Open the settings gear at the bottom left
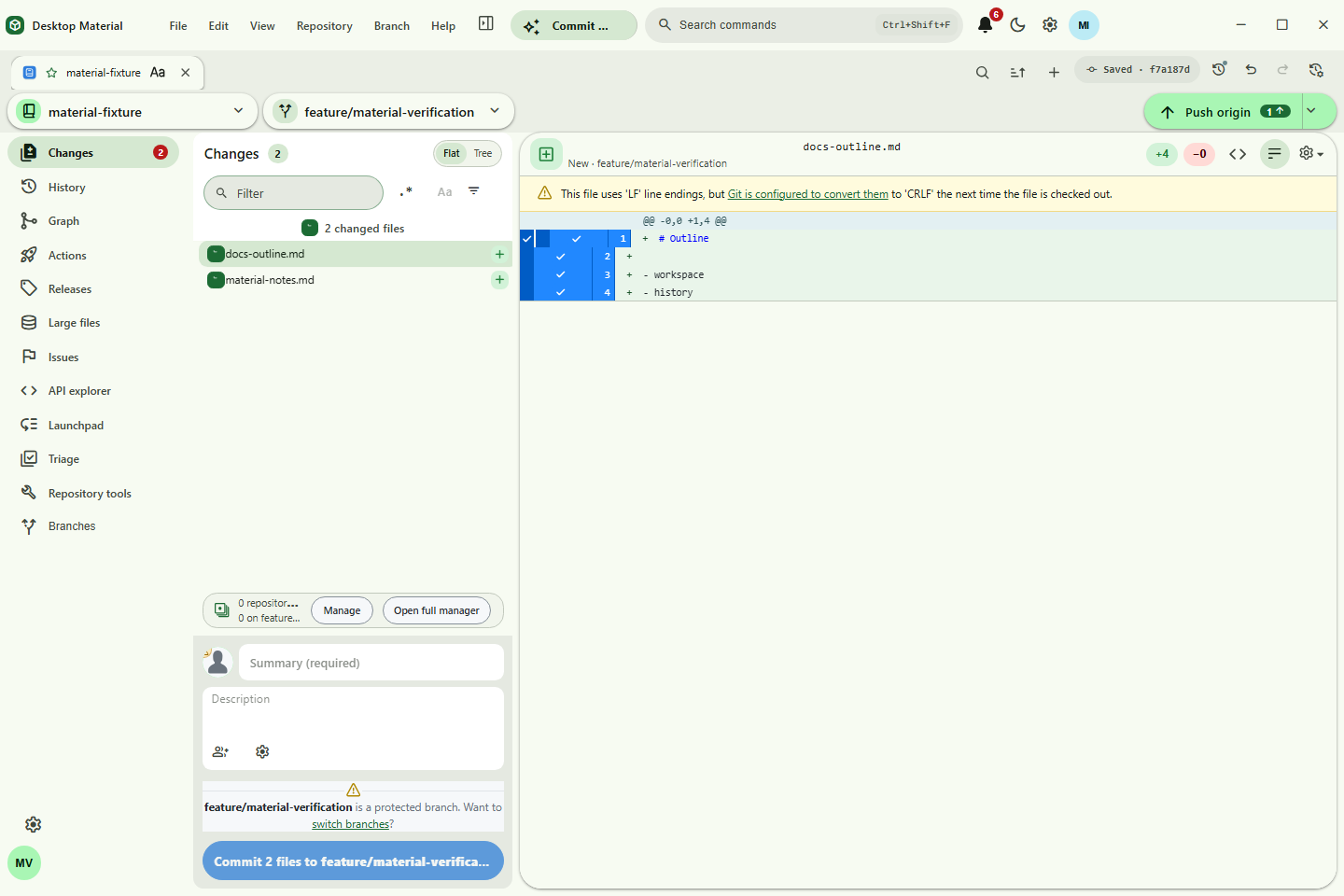1344x896 pixels. click(34, 824)
